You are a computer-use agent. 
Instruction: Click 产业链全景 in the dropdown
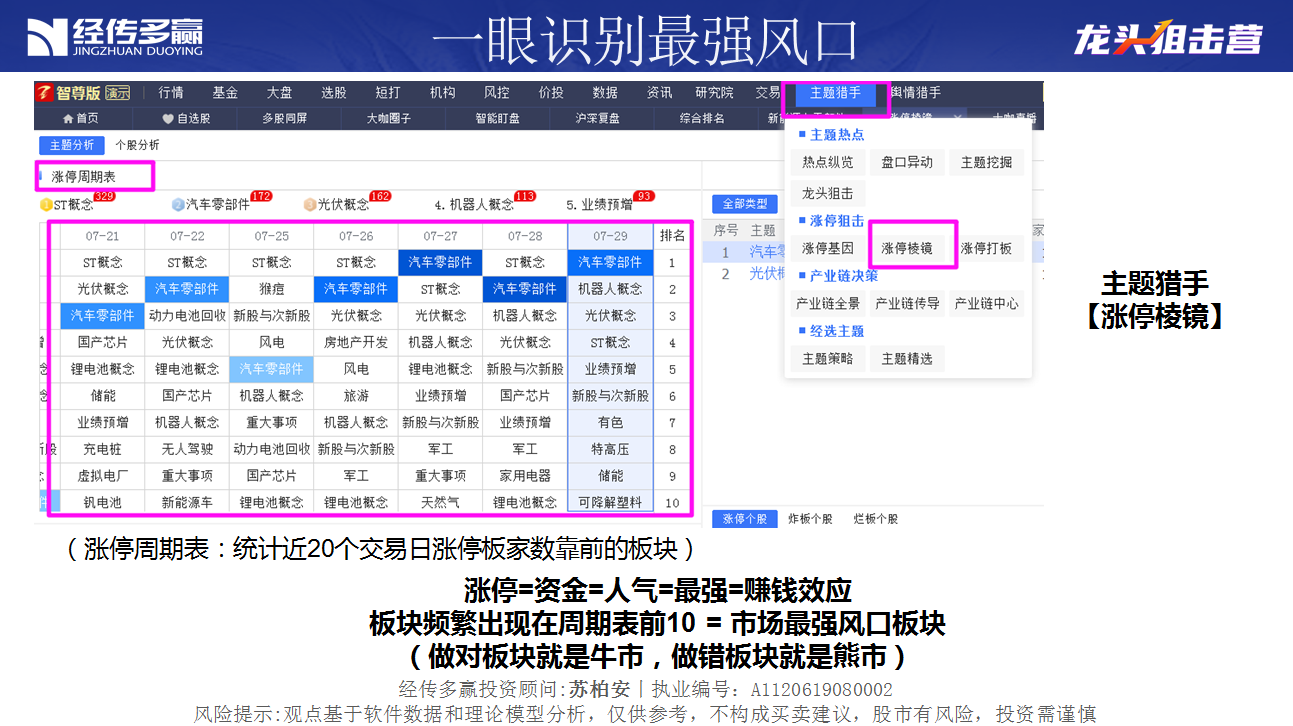[828, 303]
